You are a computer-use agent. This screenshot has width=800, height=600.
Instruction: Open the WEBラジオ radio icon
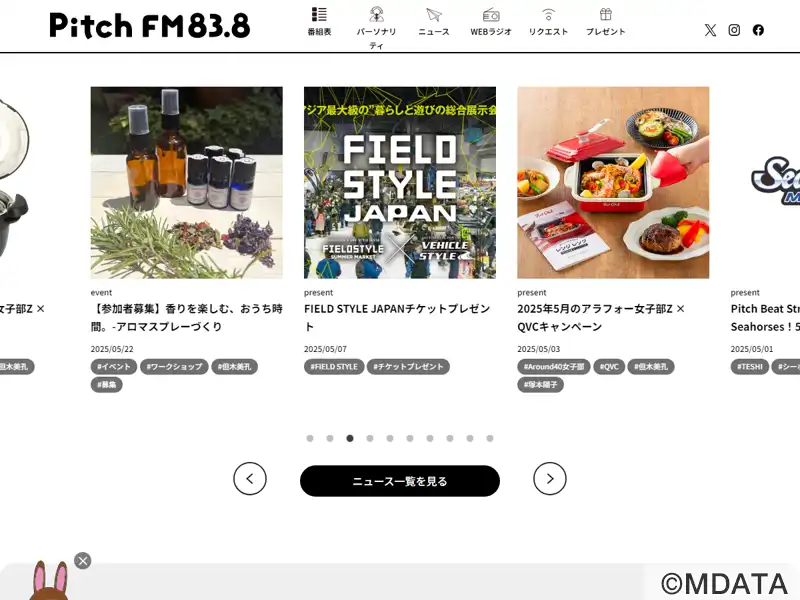point(491,15)
